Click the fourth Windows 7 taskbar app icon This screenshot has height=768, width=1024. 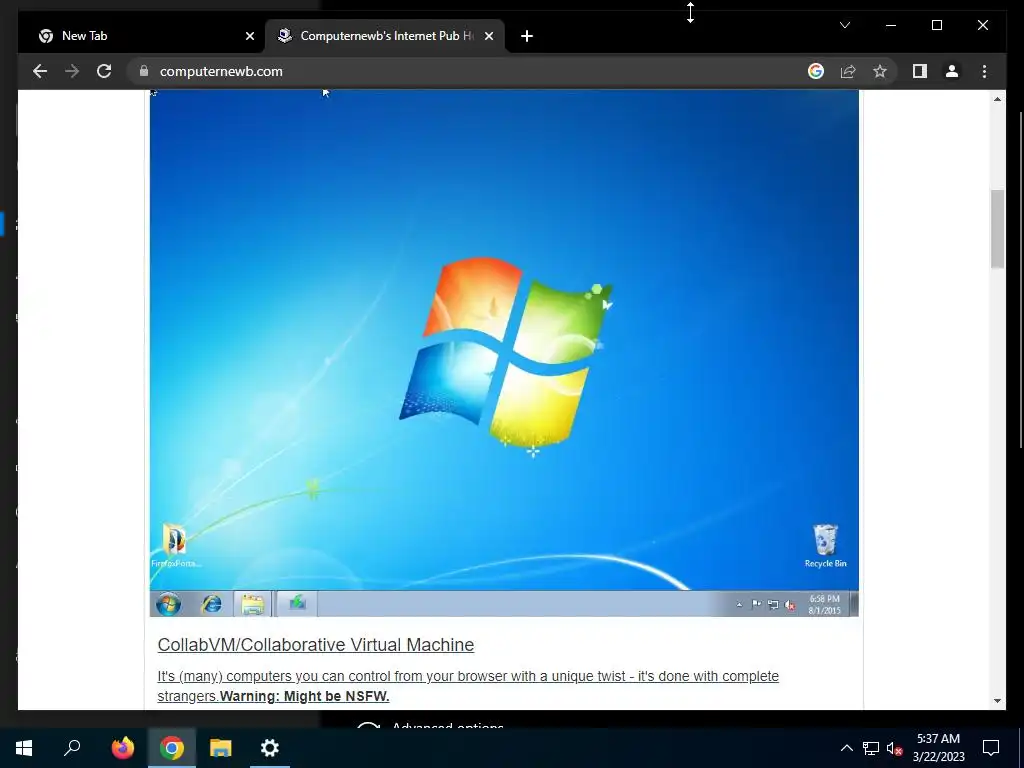[298, 603]
